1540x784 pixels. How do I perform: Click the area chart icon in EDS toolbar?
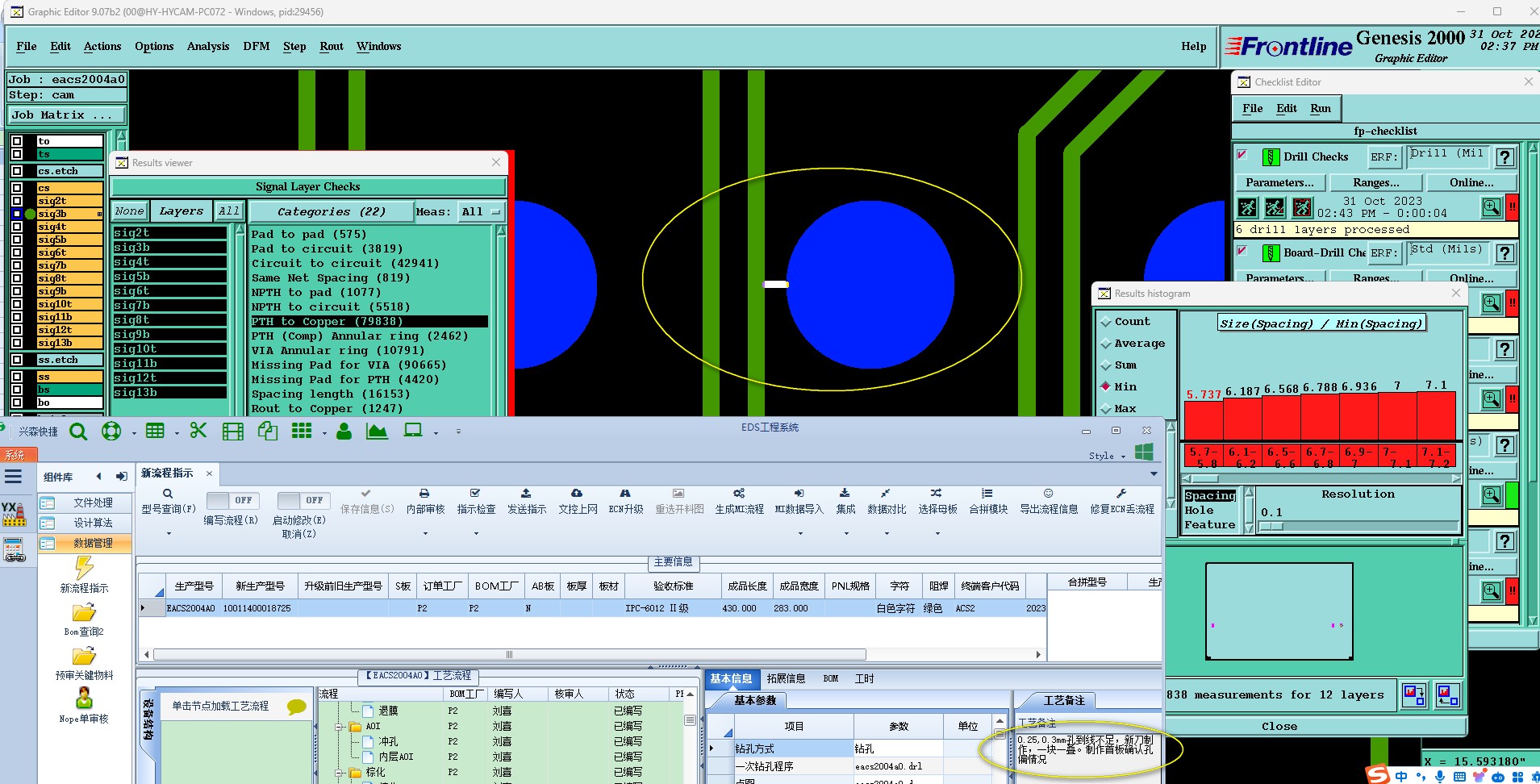377,432
